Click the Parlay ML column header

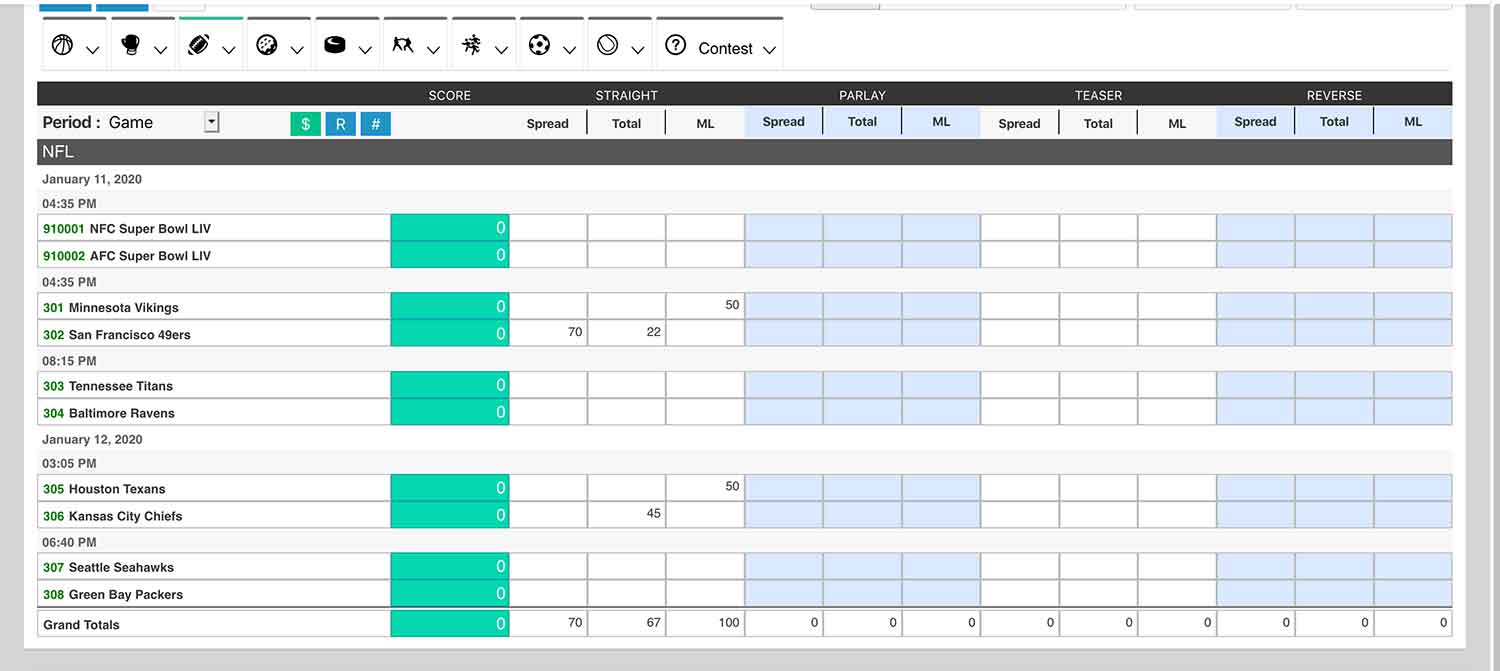tap(941, 122)
